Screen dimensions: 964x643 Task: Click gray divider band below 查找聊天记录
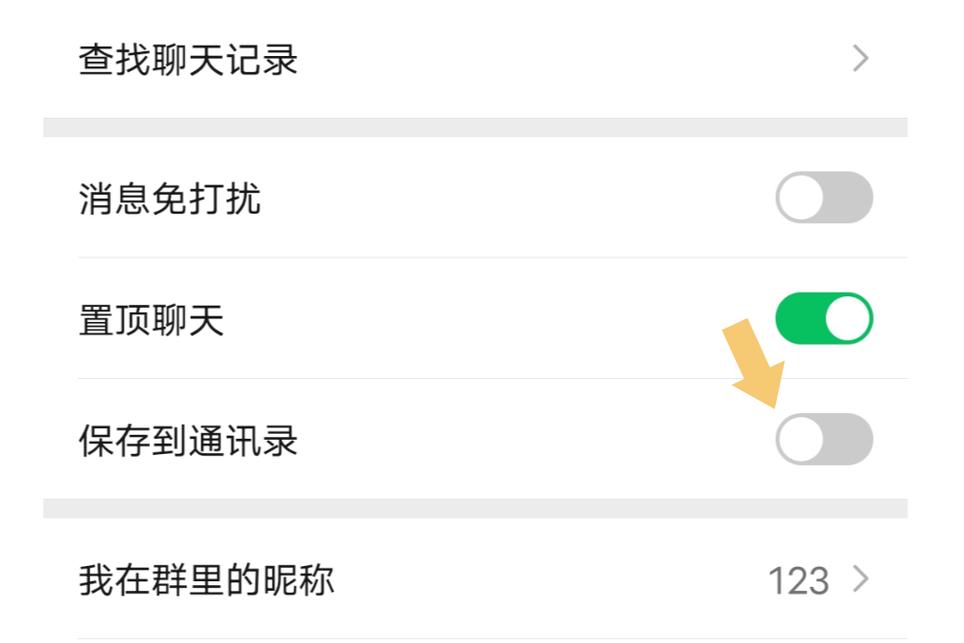pos(475,127)
